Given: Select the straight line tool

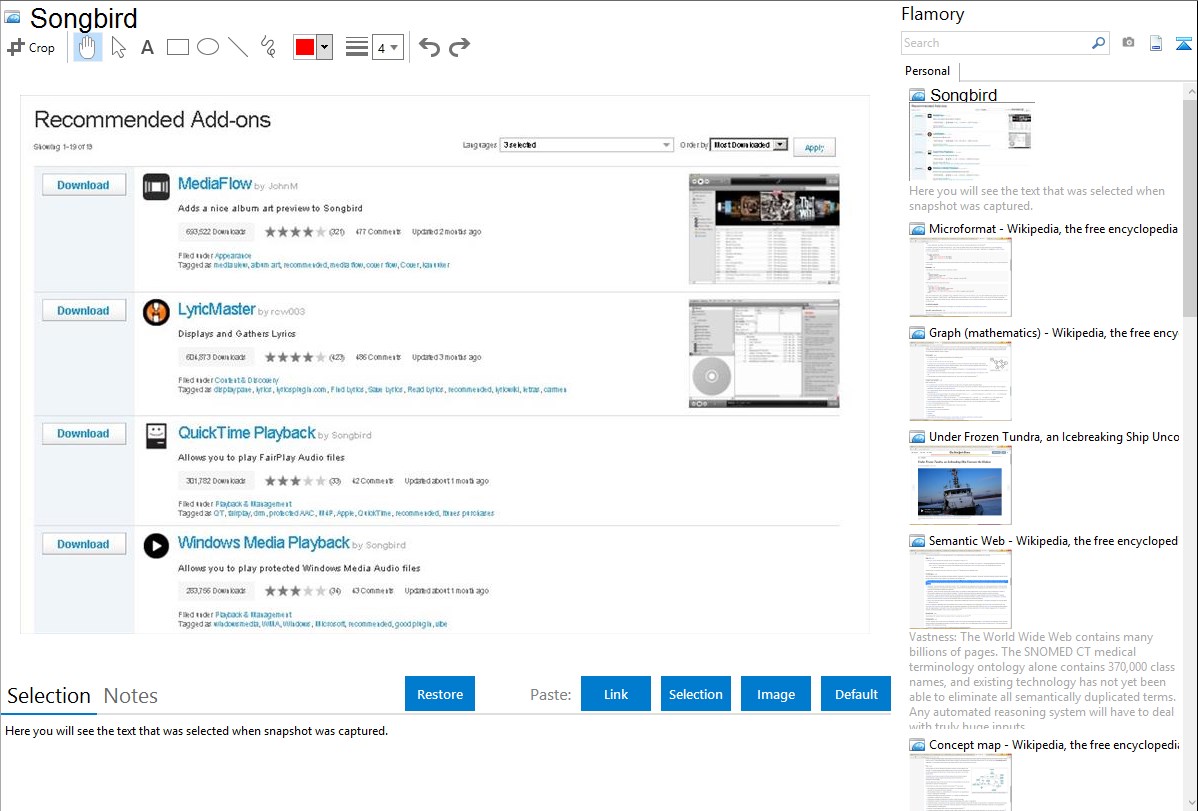Looking at the screenshot, I should coord(238,47).
